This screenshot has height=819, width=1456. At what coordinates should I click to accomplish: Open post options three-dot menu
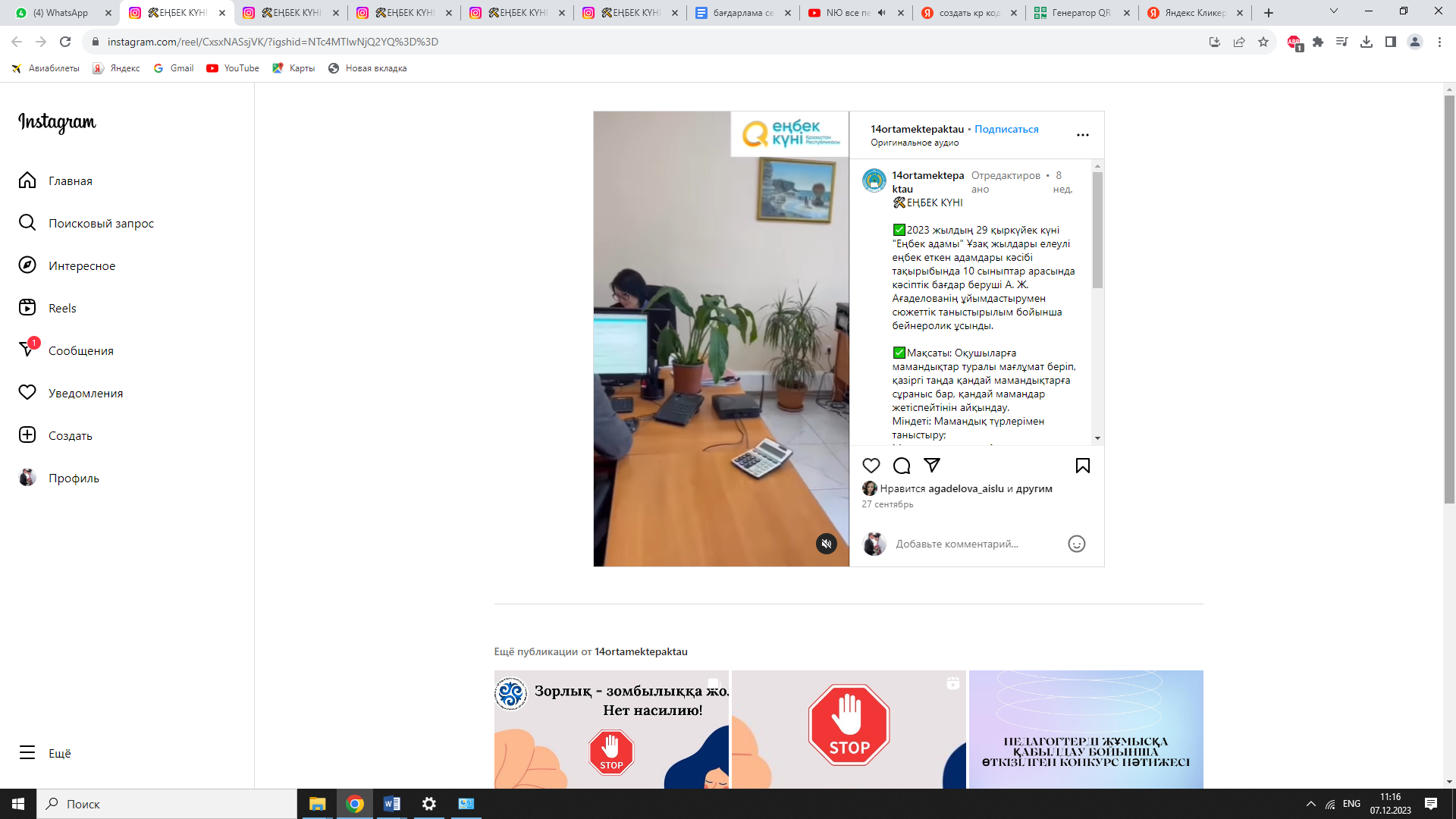[x=1082, y=135]
